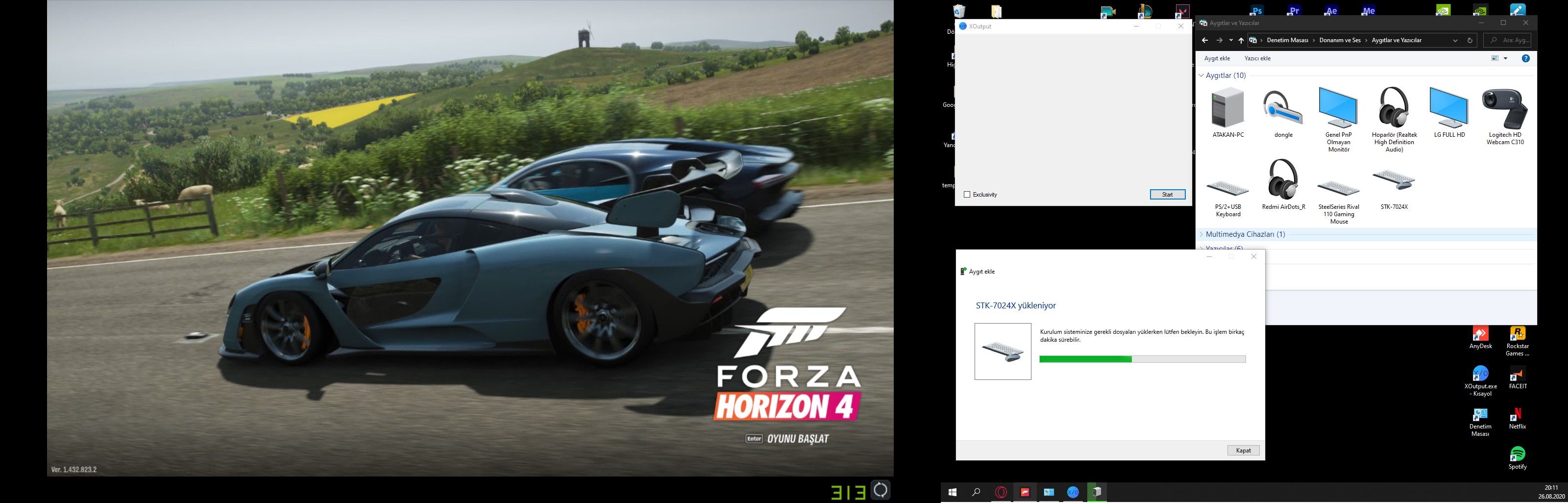1568x503 pixels.
Task: Click the help icon in Aygıtlar ve Yazıcılar
Action: (1525, 58)
